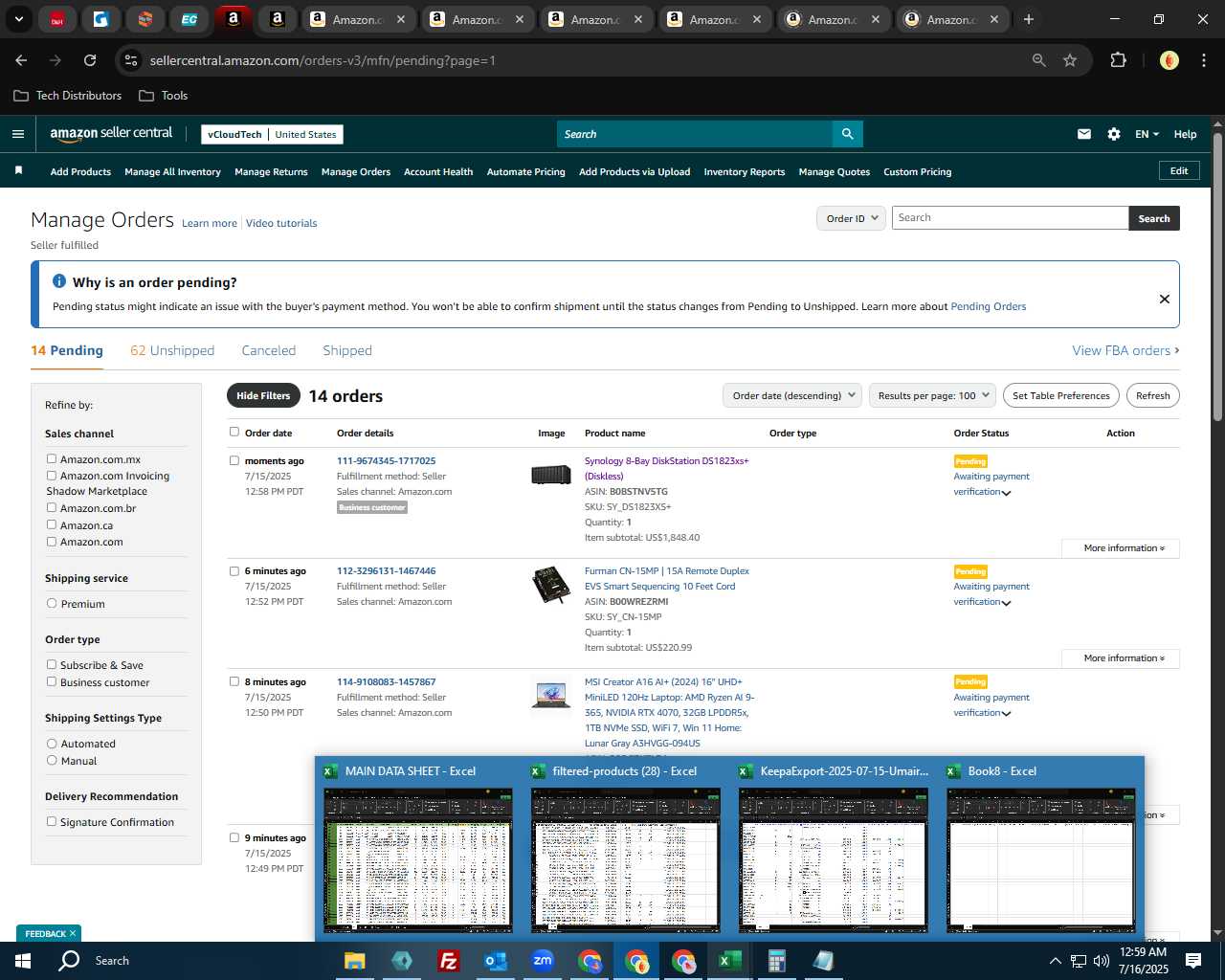Image resolution: width=1225 pixels, height=980 pixels.
Task: Check the Subscribe & Save order type
Action: click(52, 665)
